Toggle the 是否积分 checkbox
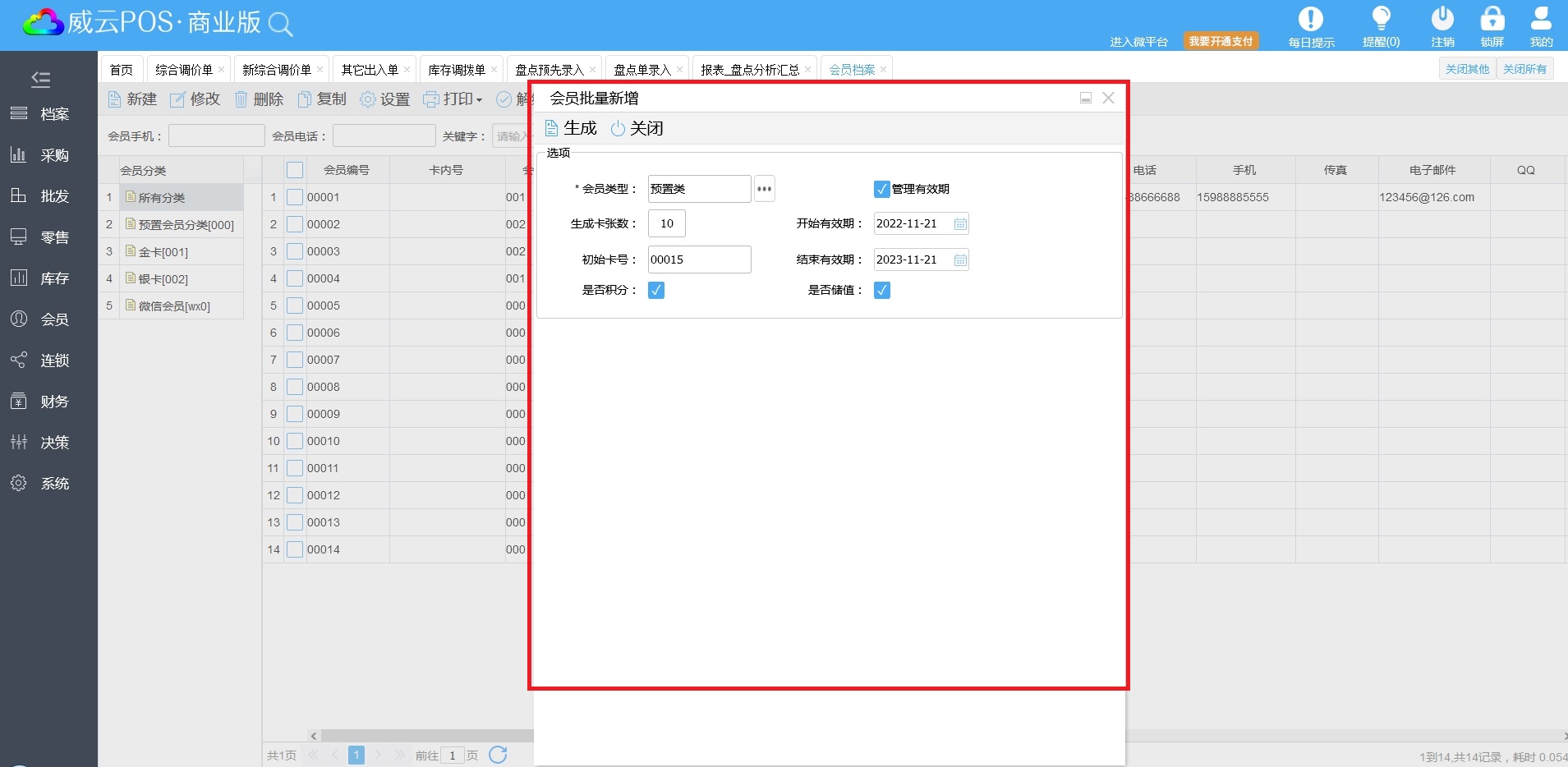Image resolution: width=1568 pixels, height=767 pixels. tap(655, 290)
